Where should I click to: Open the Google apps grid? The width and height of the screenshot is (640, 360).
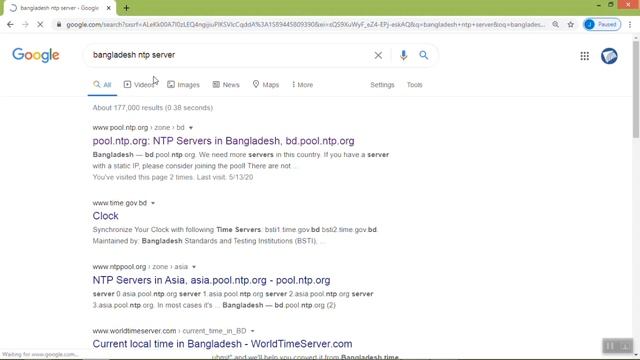(584, 56)
